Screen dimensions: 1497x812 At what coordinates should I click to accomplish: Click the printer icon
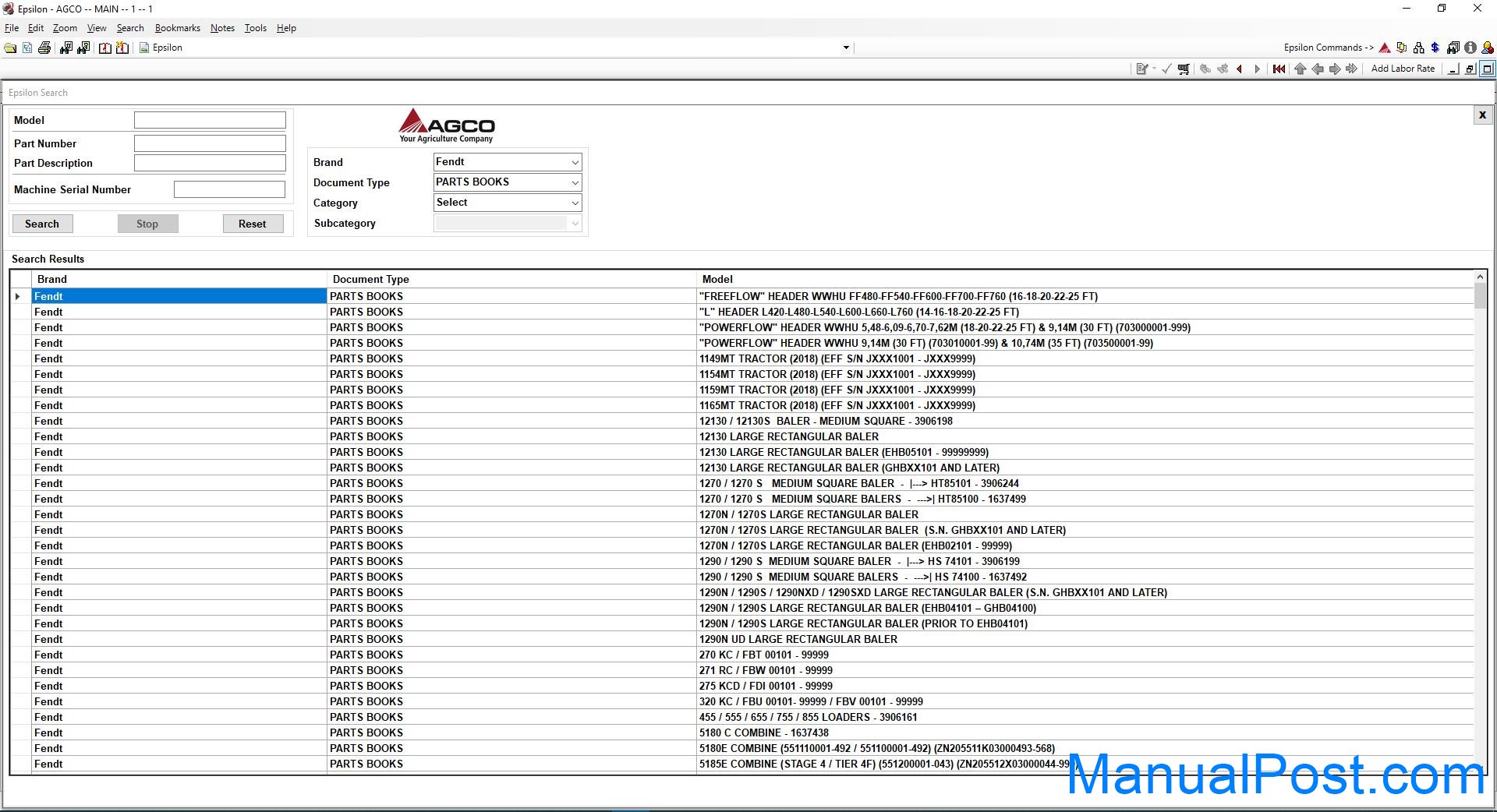click(44, 48)
